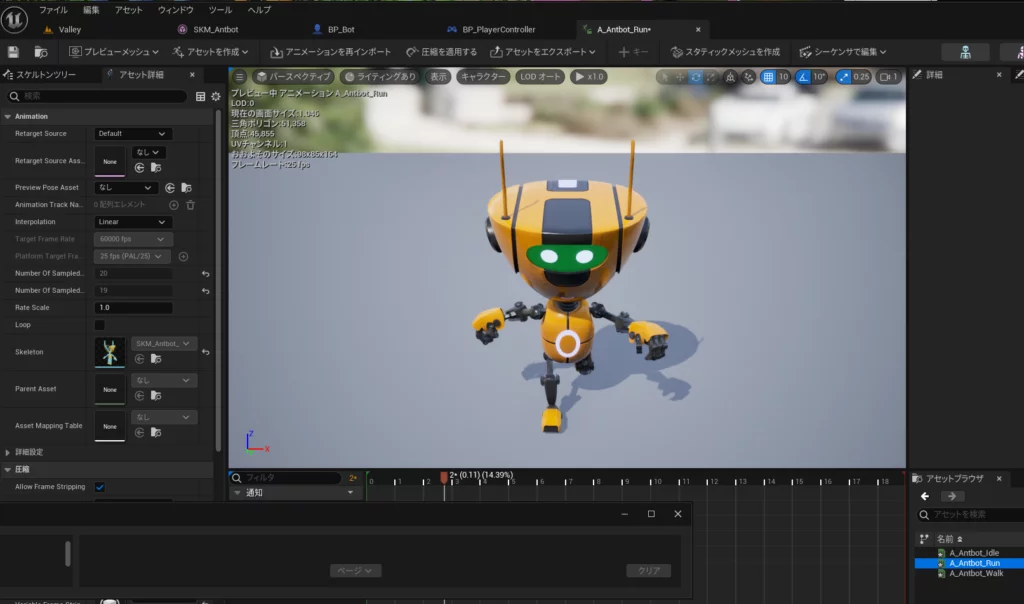Screen dimensions: 1024x604
Task: Open the ウィンドウ menu
Action: click(176, 9)
